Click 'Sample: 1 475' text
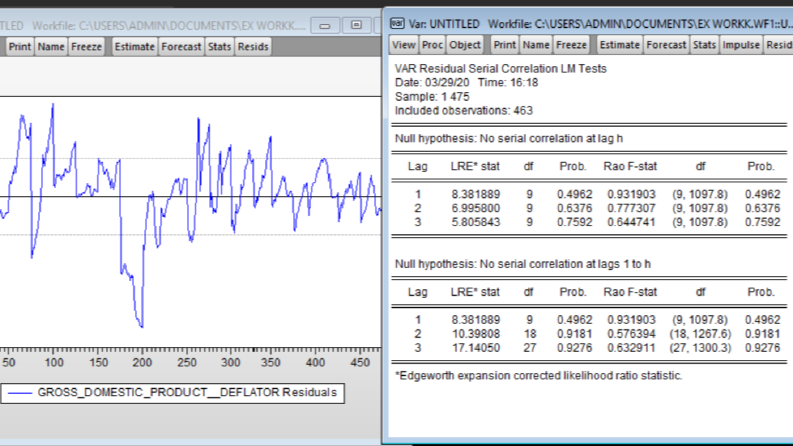 pyautogui.click(x=432, y=97)
